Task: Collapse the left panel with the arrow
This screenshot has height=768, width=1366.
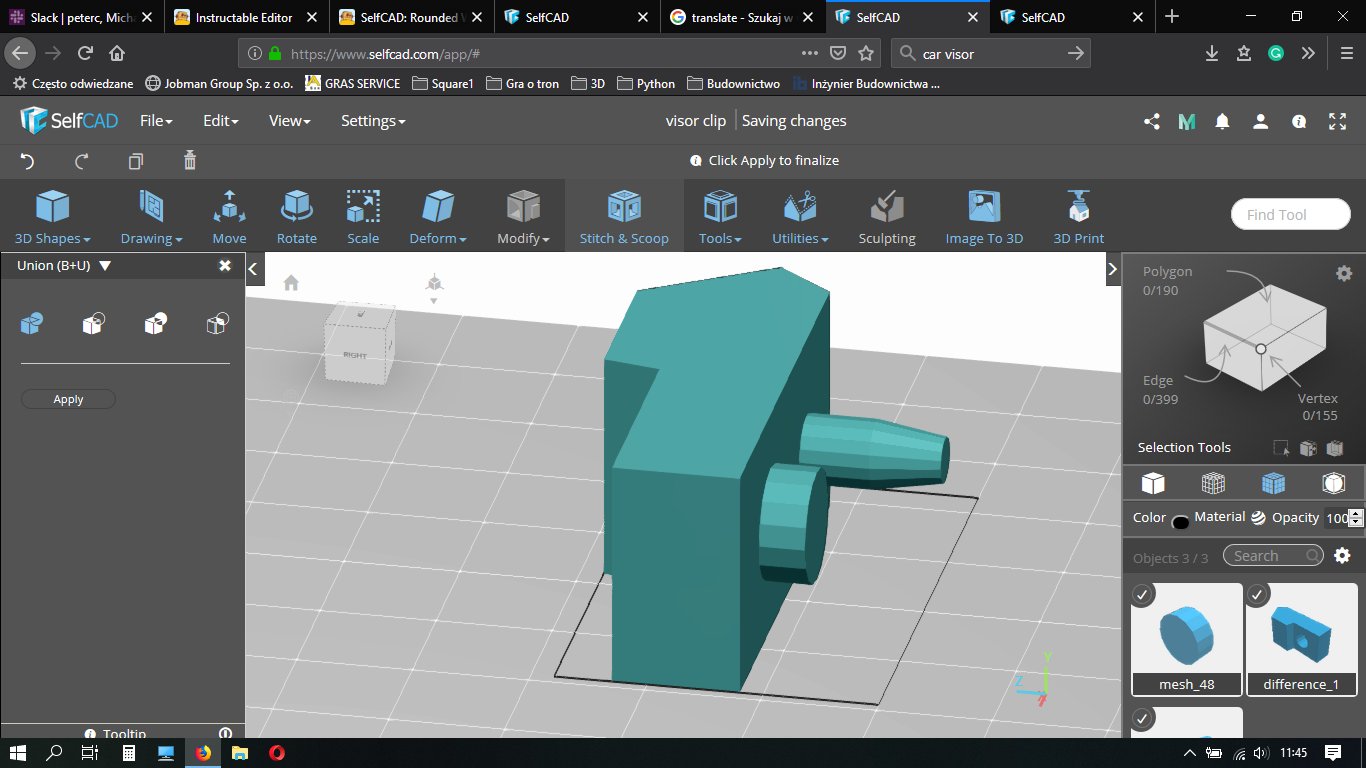Action: (254, 269)
